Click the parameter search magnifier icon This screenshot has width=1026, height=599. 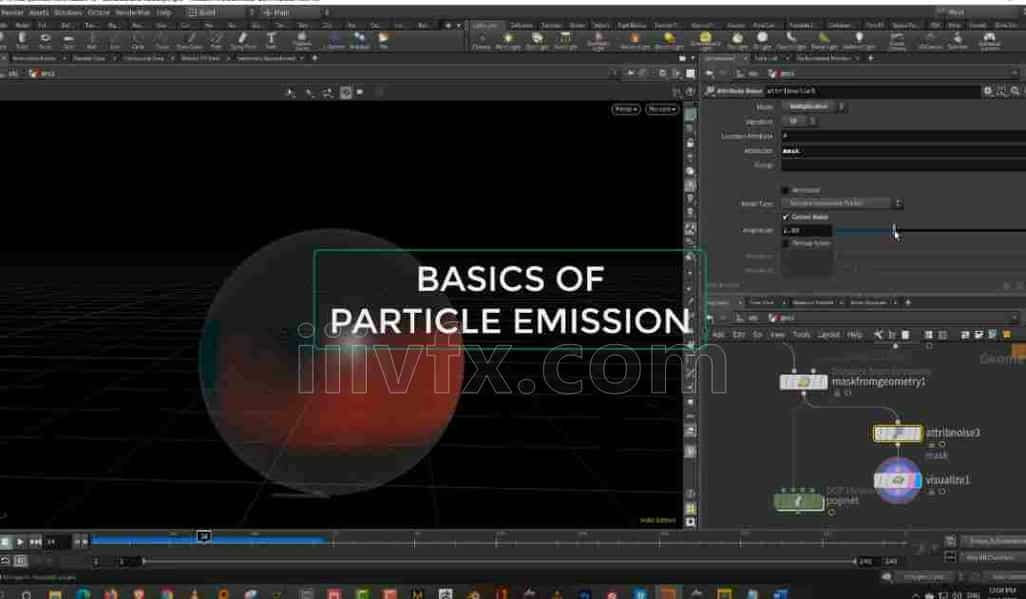coord(1015,91)
